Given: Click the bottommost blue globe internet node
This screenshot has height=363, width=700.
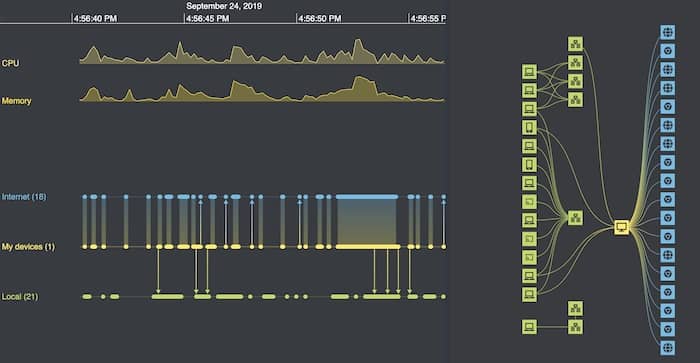Looking at the screenshot, I should tap(668, 348).
